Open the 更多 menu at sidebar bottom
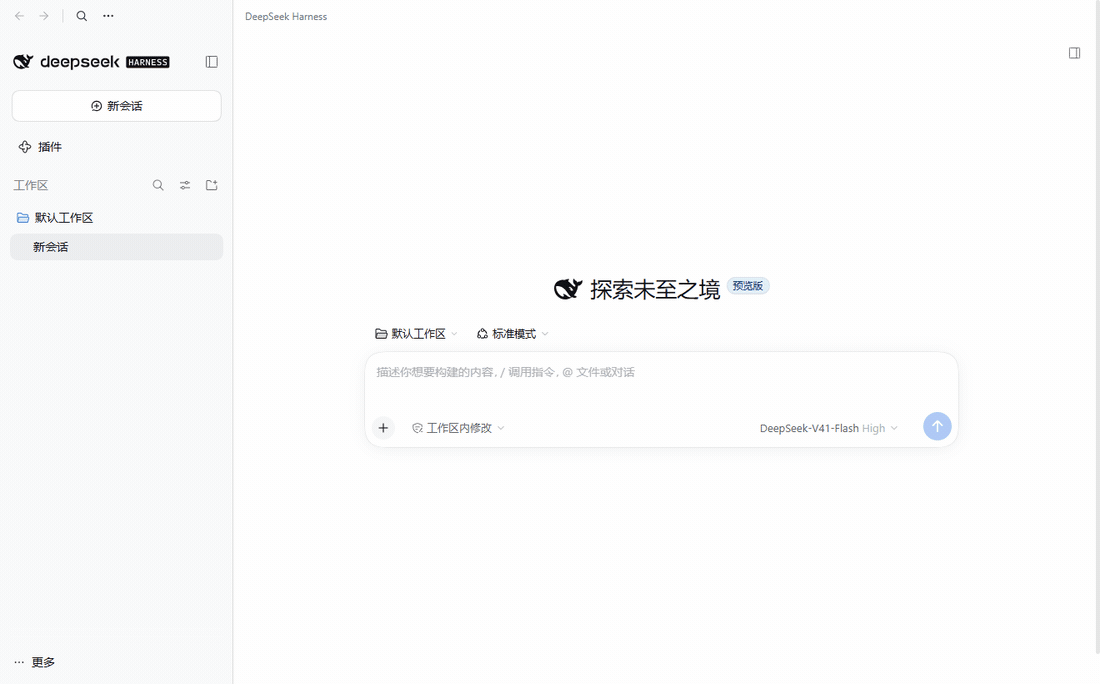This screenshot has width=1100, height=684. 34,662
